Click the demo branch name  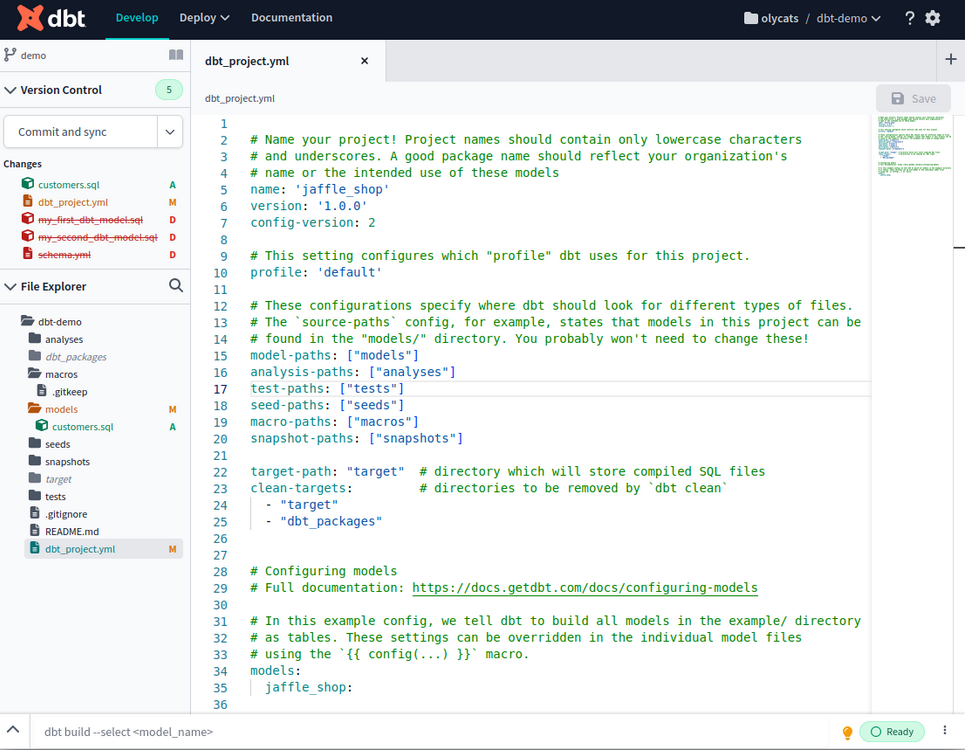(33, 55)
